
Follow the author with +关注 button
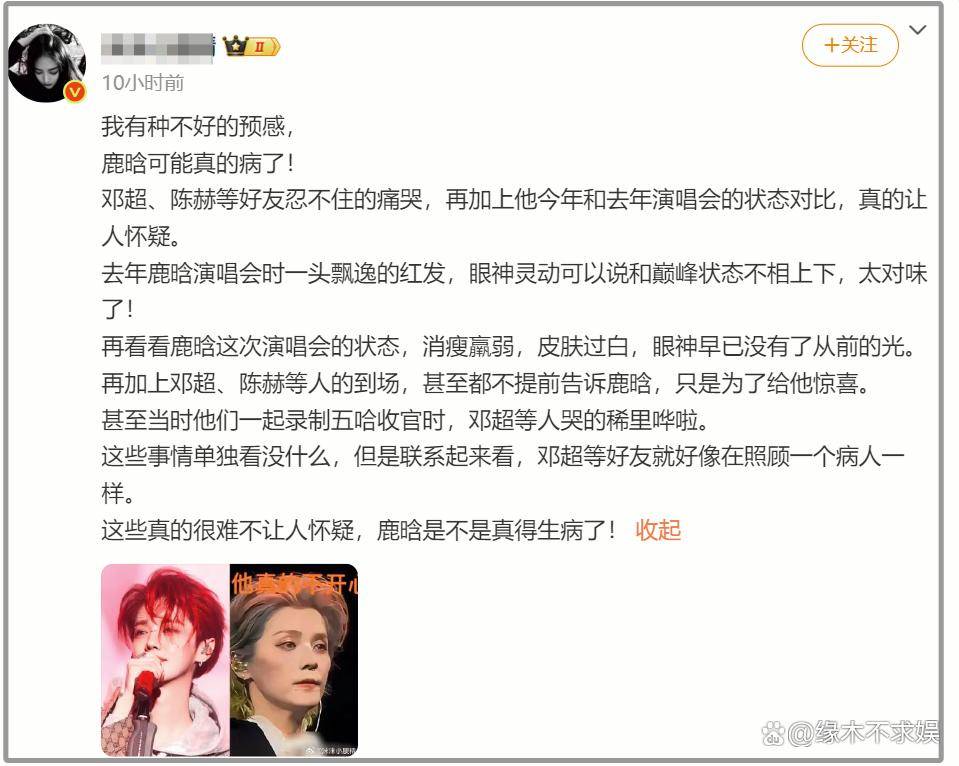[x=850, y=45]
